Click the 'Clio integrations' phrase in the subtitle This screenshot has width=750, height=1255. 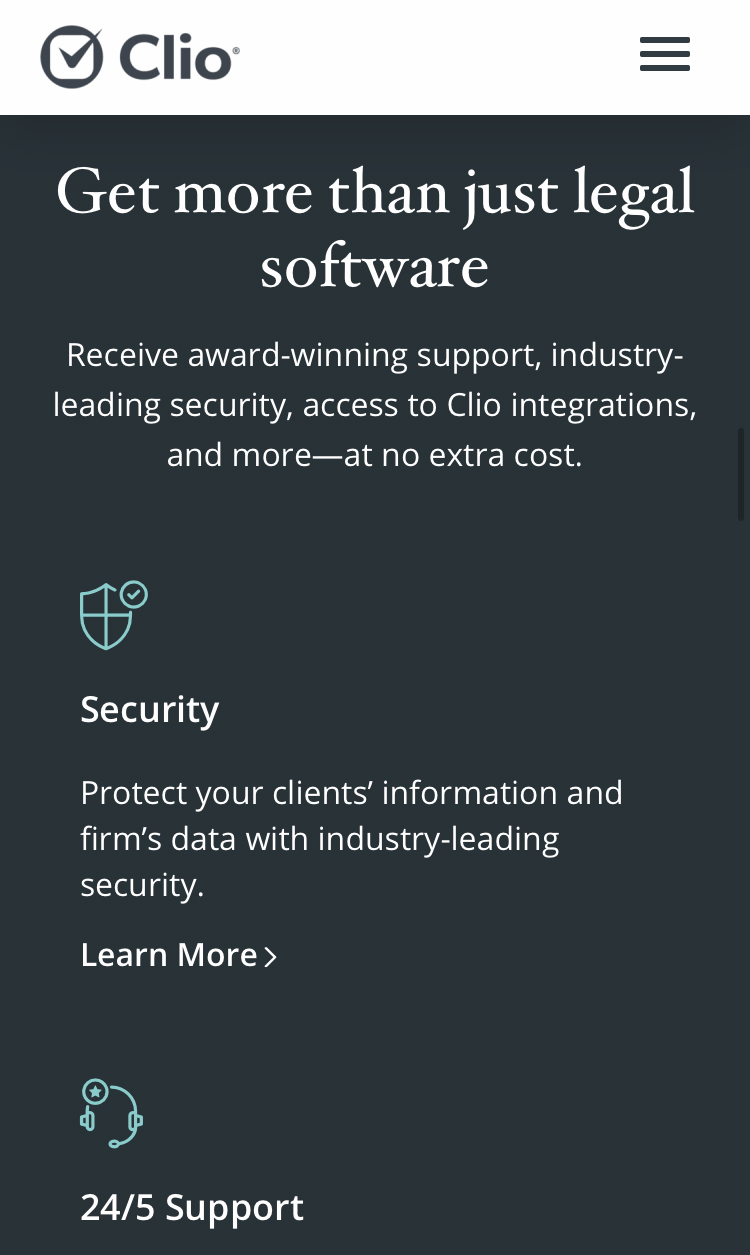pyautogui.click(x=568, y=405)
